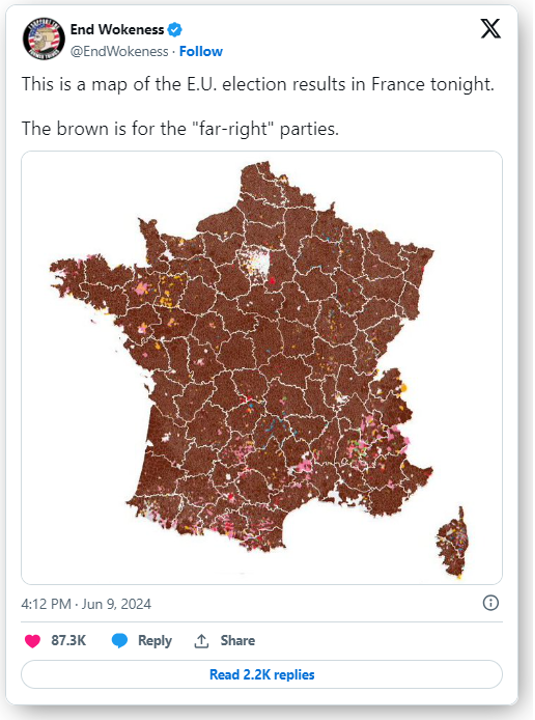The width and height of the screenshot is (535, 720).
Task: Click the "far-right" parties text line
Action: pos(180,129)
